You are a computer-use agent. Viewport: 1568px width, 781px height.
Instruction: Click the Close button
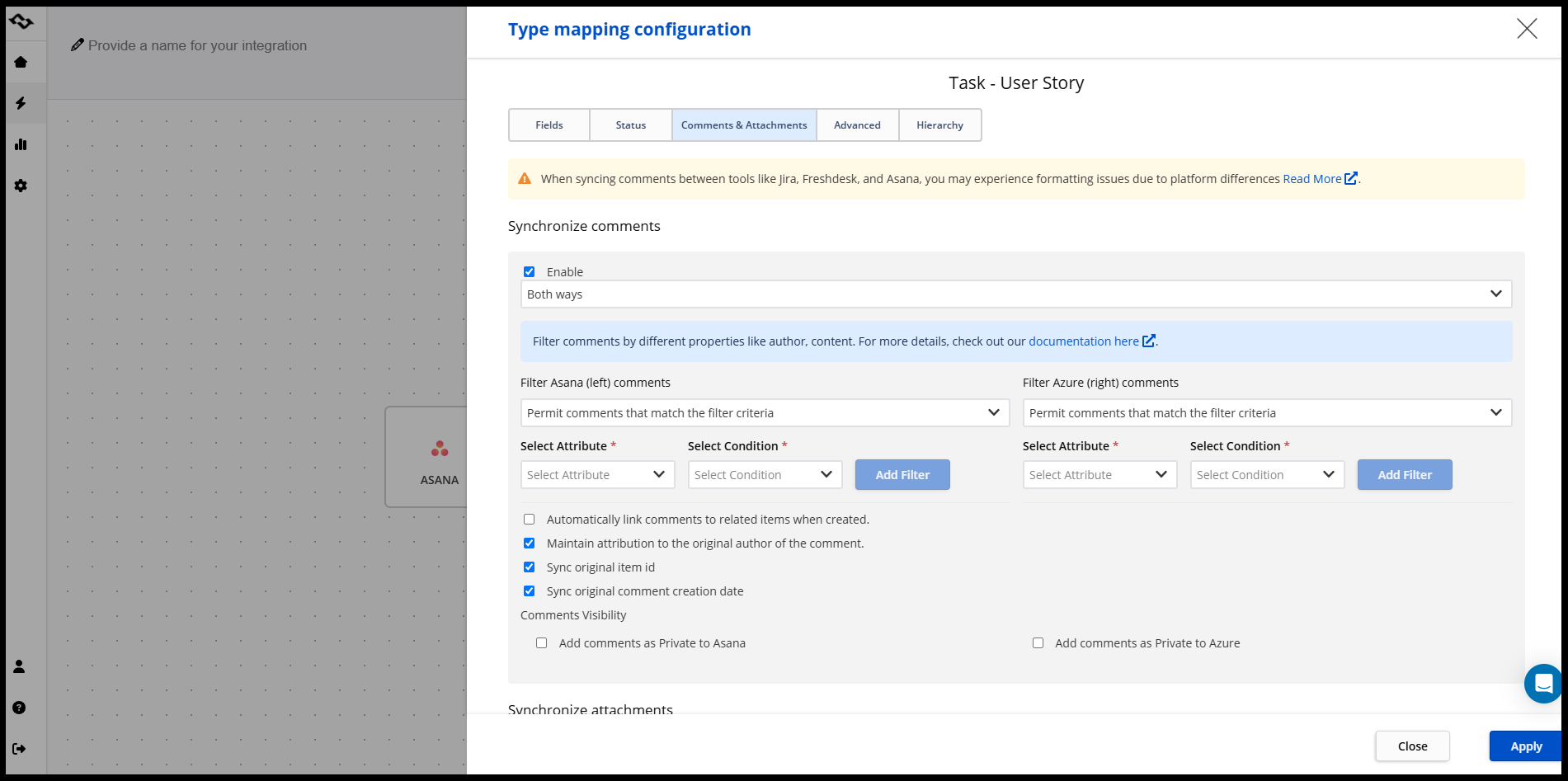tap(1413, 746)
